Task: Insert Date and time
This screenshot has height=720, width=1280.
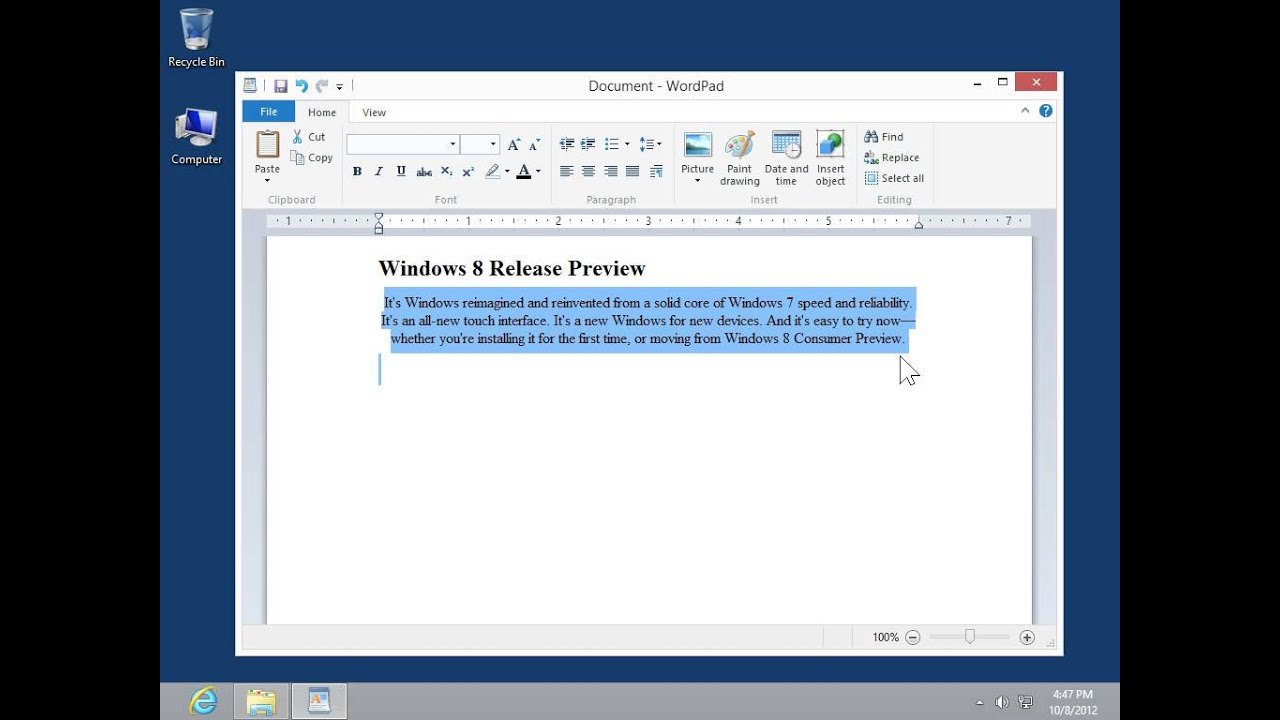Action: click(x=787, y=158)
